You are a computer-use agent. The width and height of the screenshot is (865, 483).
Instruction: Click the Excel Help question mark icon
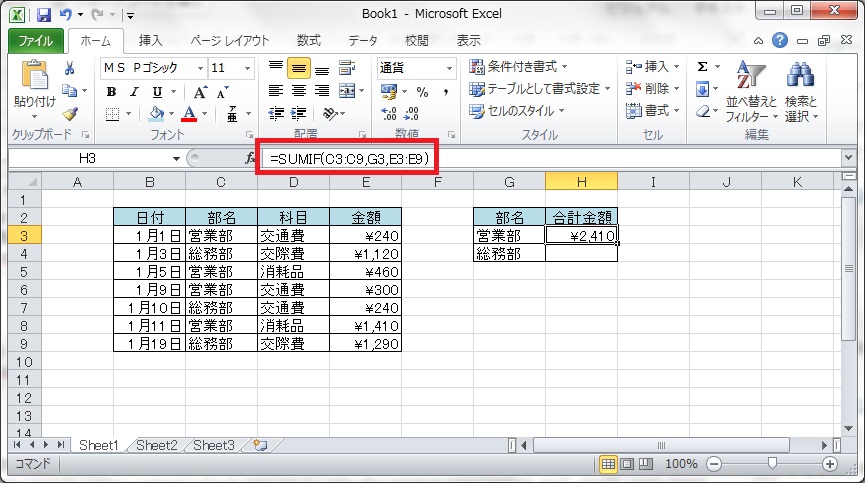779,40
